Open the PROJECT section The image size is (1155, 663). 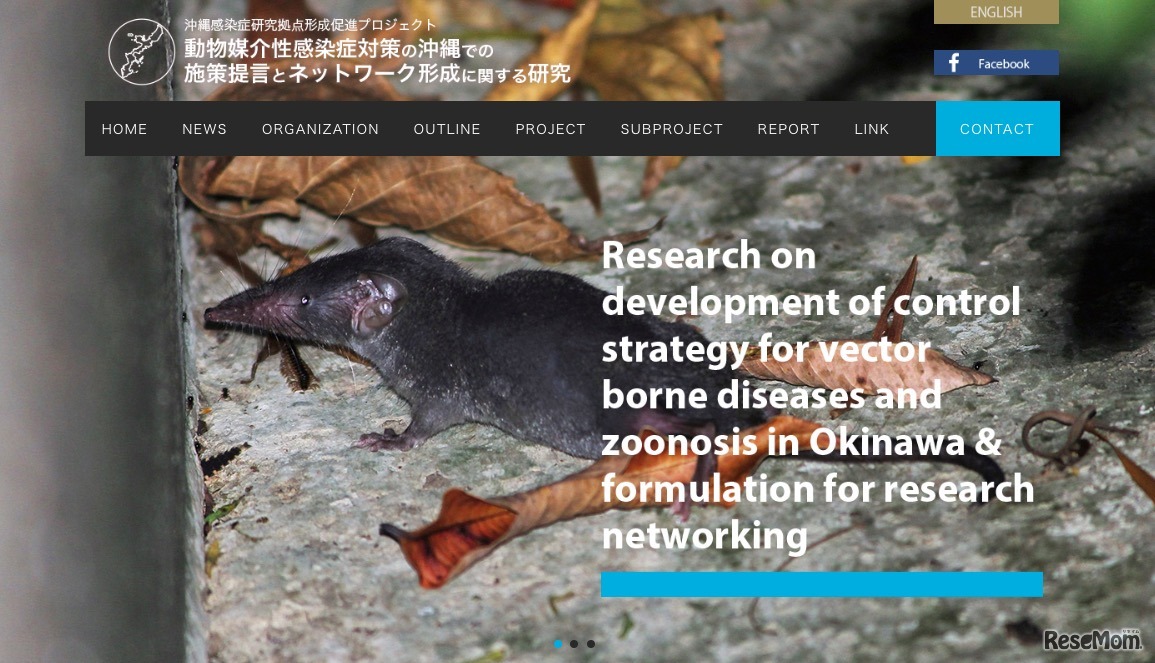tap(550, 129)
